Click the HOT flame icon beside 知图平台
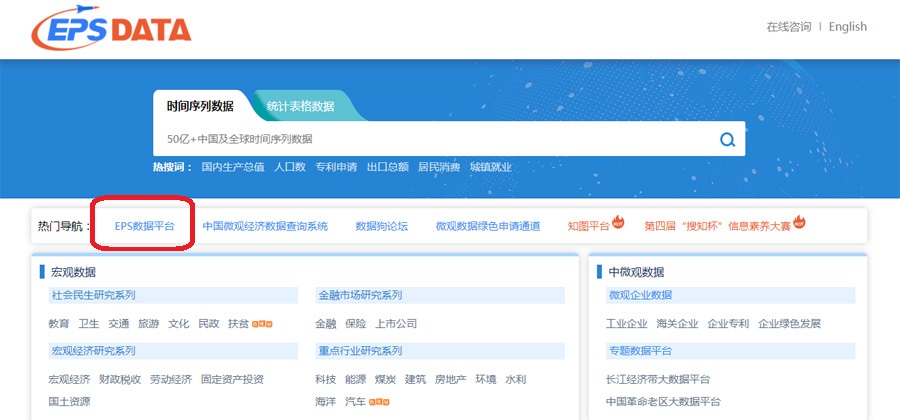900x420 pixels. coord(618,221)
